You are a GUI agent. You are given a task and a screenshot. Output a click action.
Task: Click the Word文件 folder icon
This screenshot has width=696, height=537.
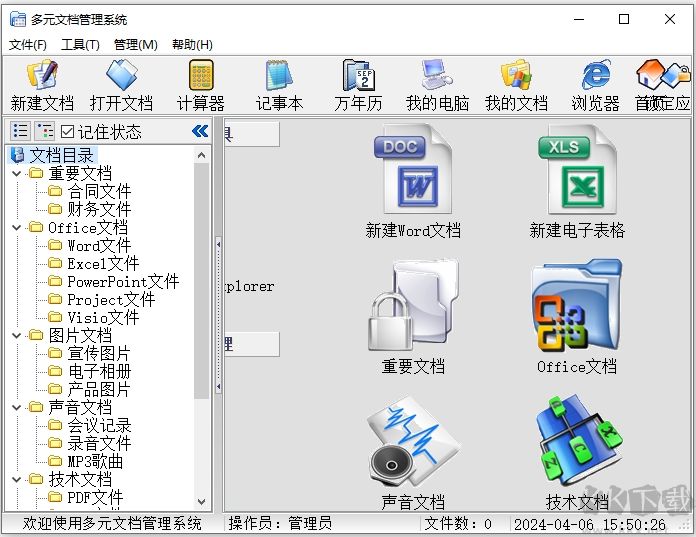point(55,245)
